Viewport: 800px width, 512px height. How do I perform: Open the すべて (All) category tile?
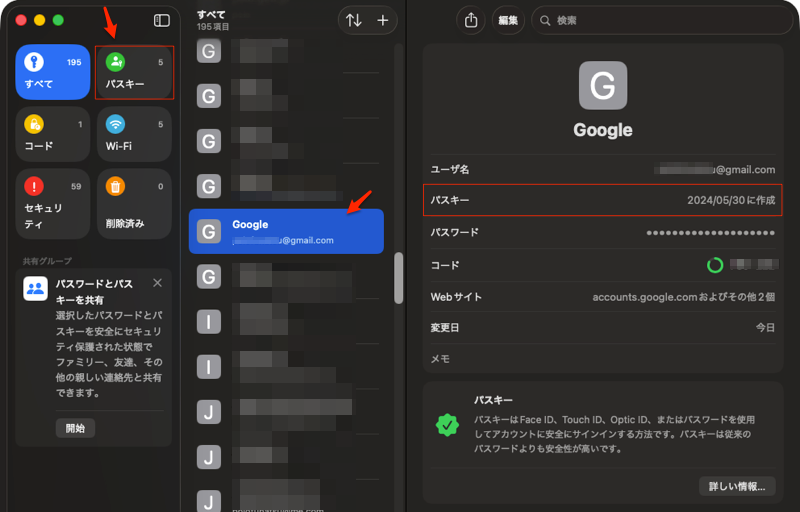(x=53, y=72)
